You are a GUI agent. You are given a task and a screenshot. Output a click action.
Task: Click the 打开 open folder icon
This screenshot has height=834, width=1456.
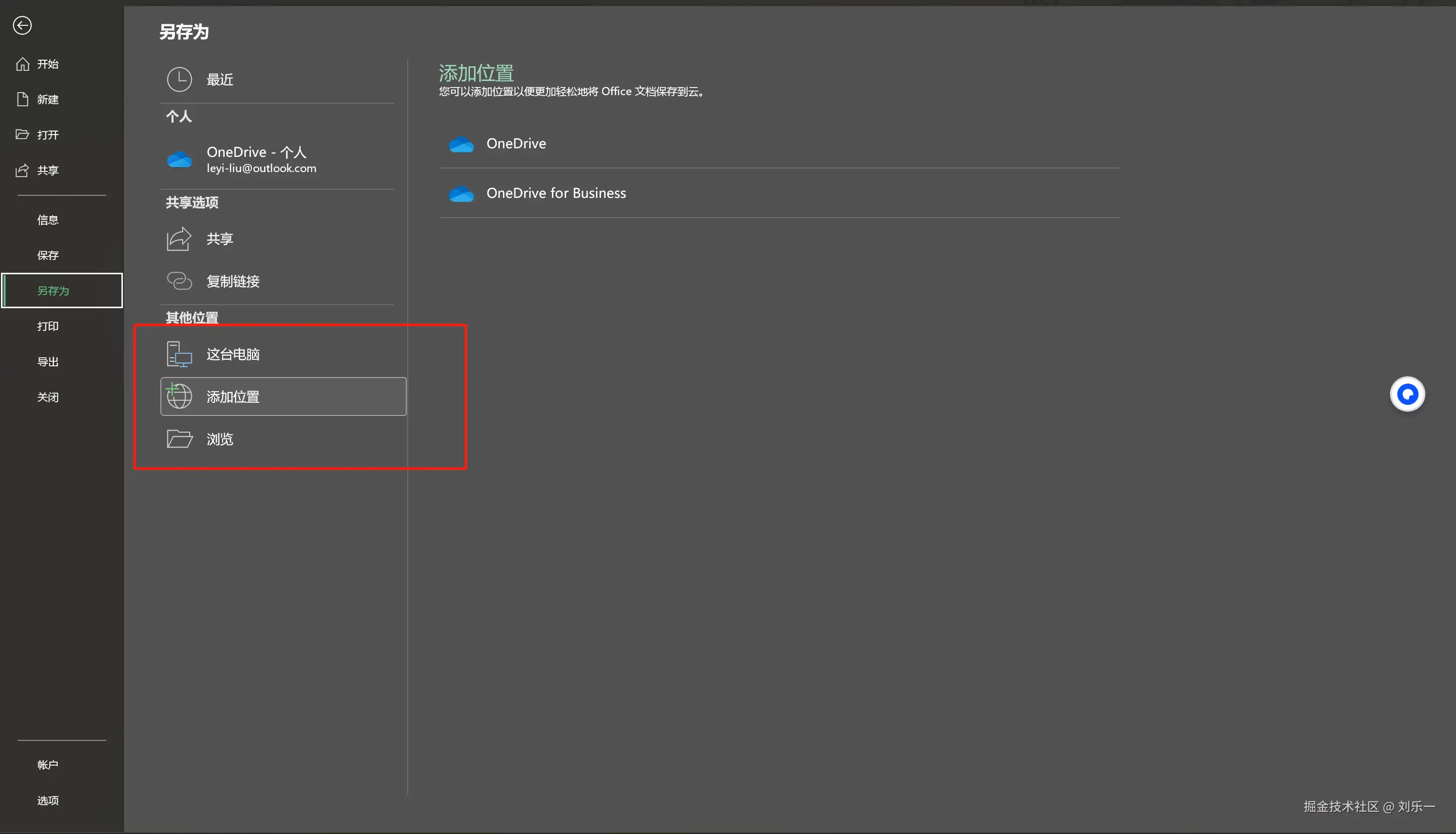tap(22, 135)
